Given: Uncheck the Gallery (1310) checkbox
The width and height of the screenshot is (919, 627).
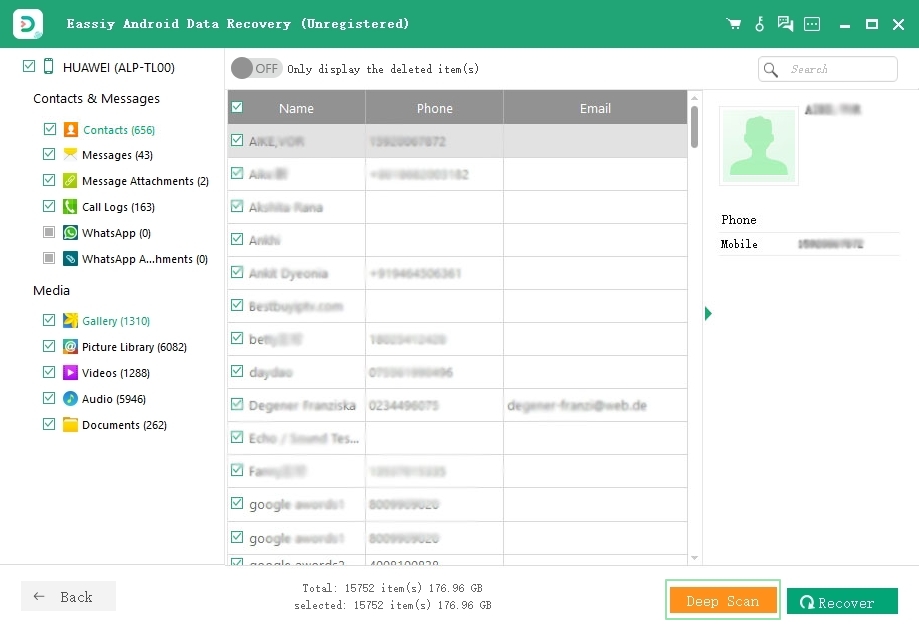Looking at the screenshot, I should pos(49,320).
